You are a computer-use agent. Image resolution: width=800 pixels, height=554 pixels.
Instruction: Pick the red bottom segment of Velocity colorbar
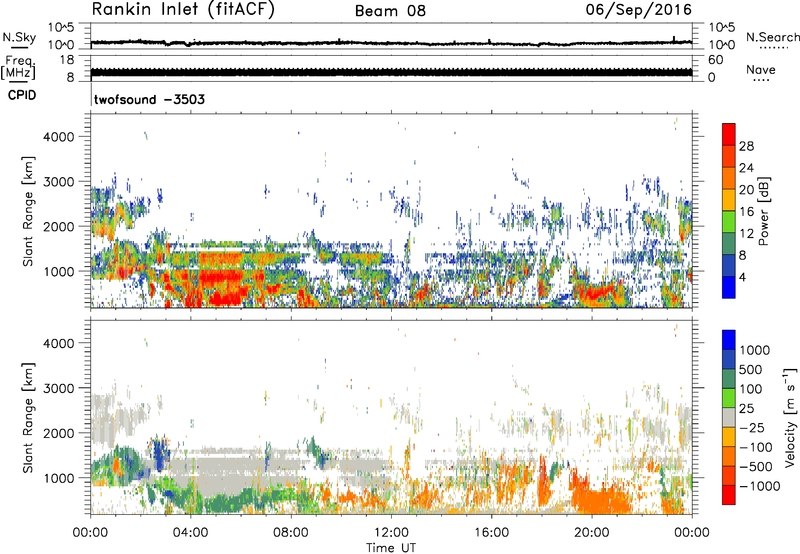(729, 495)
